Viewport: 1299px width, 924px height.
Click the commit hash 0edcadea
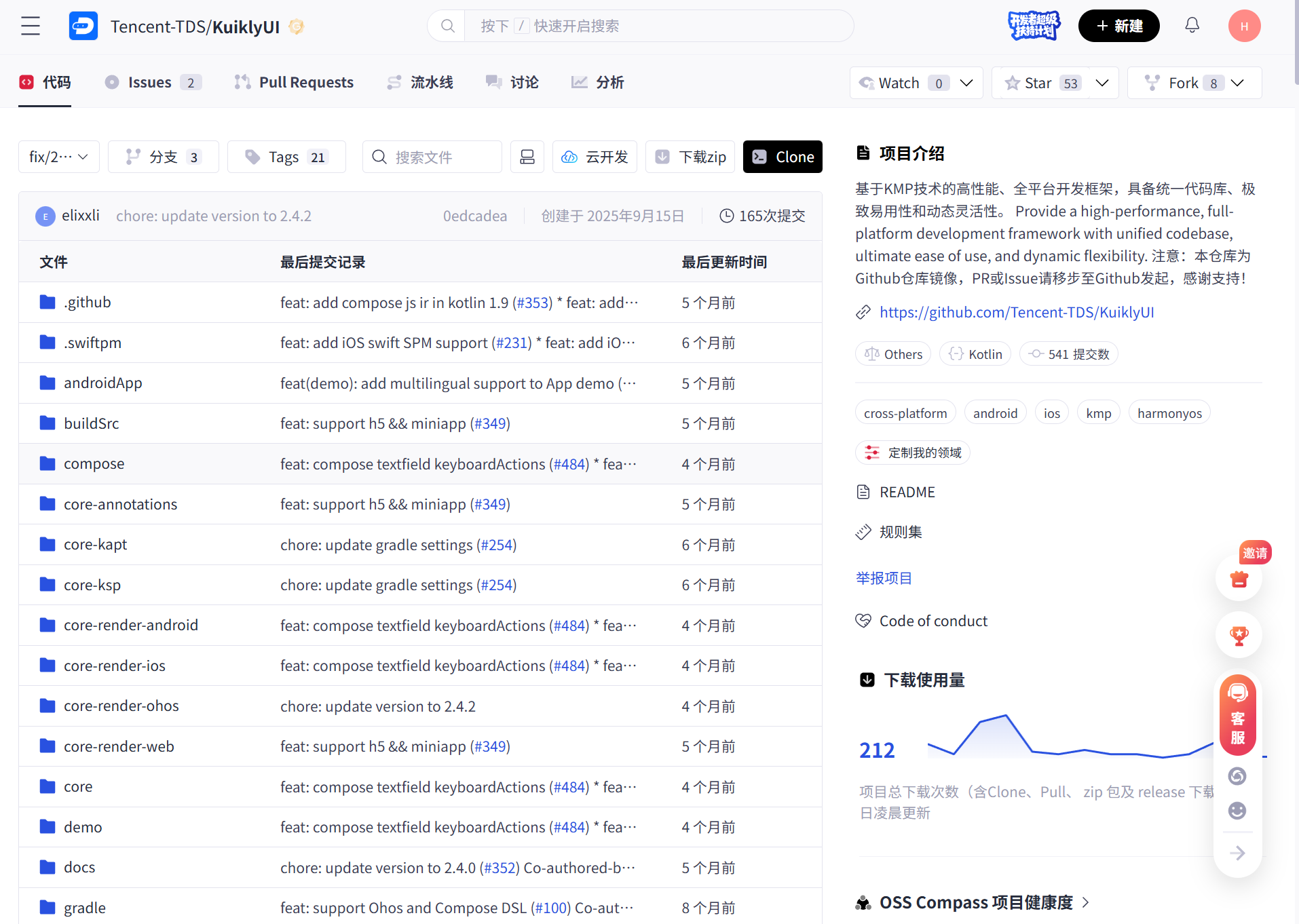tap(475, 216)
